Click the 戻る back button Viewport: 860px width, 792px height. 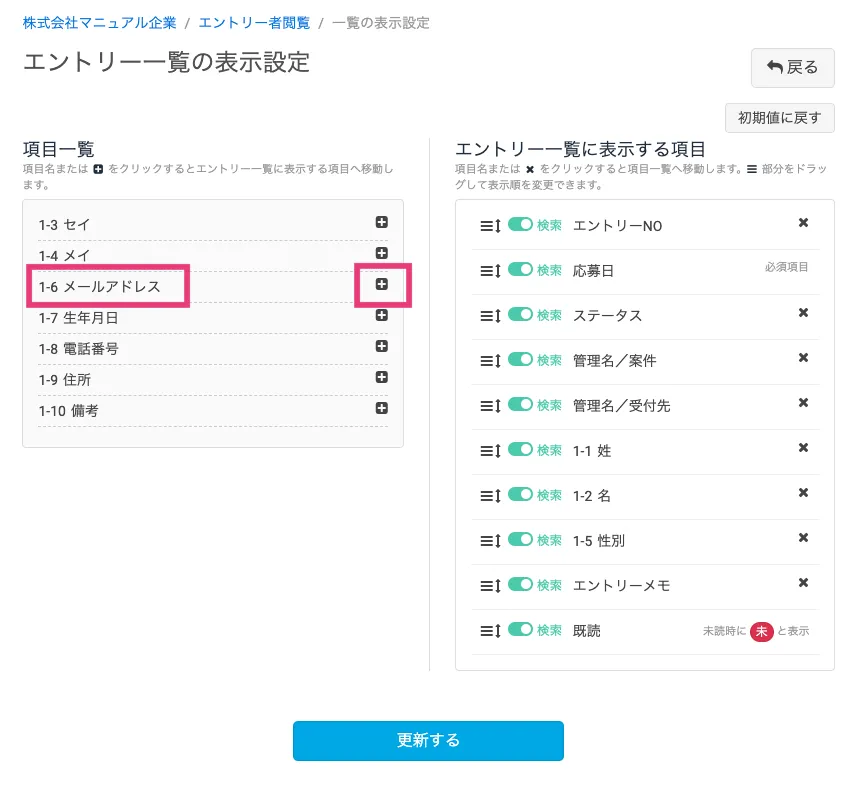[x=792, y=67]
